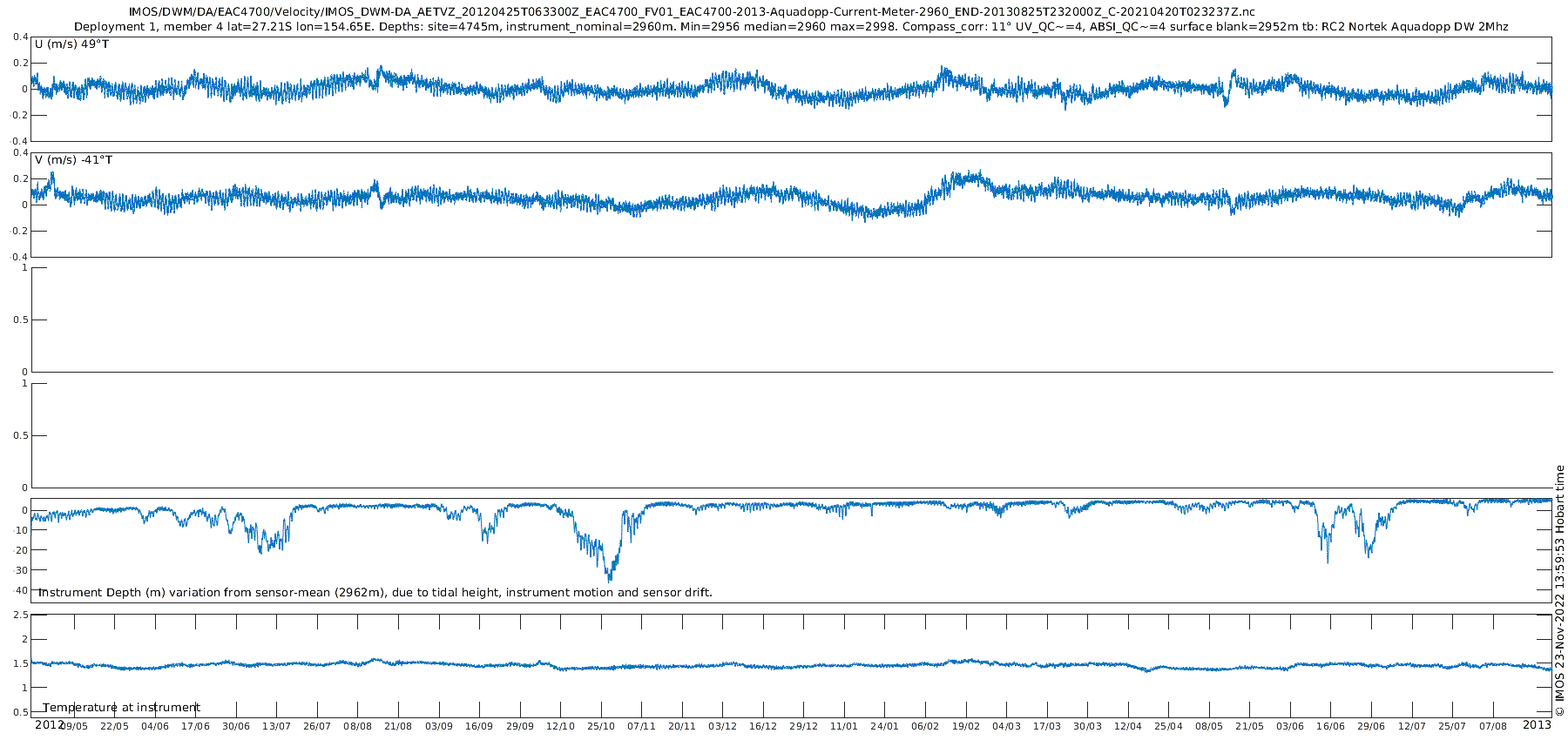Viewport: 1568px width, 740px height.
Task: Select the '16/12' date tick label
Action: pyautogui.click(x=763, y=726)
